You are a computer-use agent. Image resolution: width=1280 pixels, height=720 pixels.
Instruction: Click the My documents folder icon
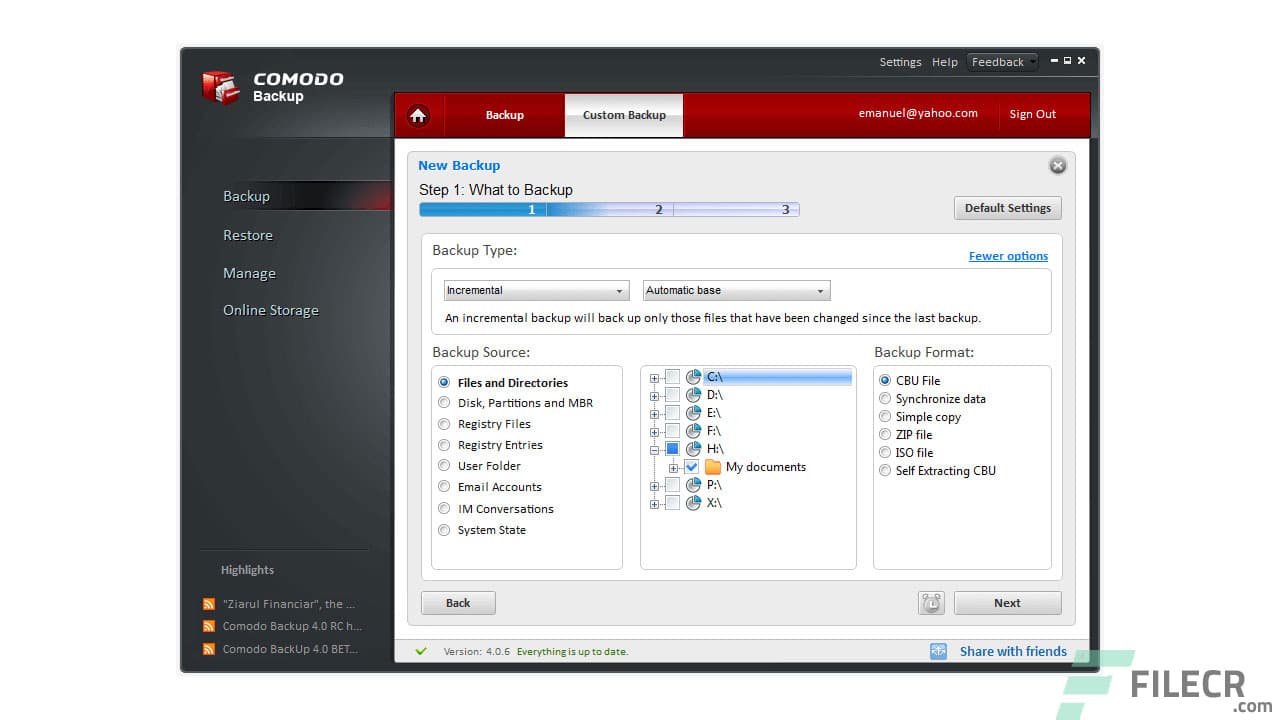[711, 466]
